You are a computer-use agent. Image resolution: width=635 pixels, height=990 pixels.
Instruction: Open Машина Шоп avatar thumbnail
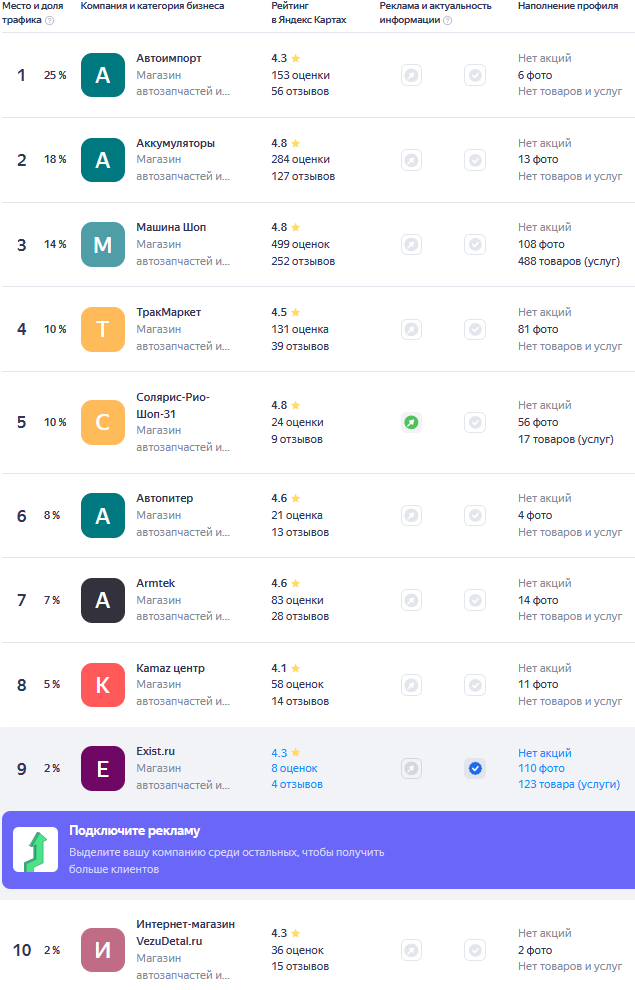point(103,244)
